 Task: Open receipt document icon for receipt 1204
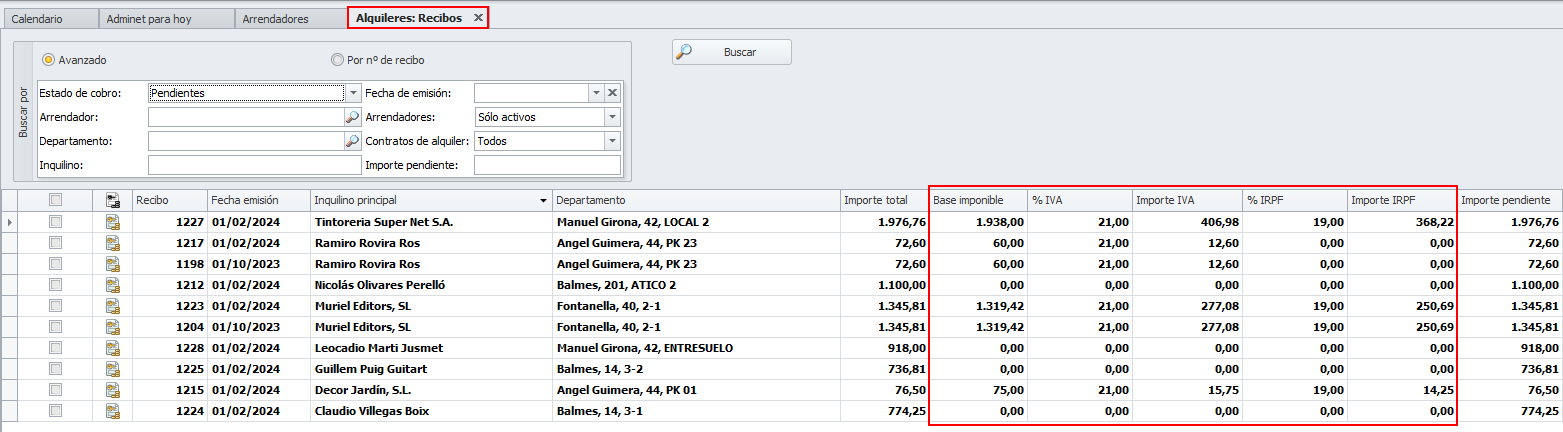[113, 326]
